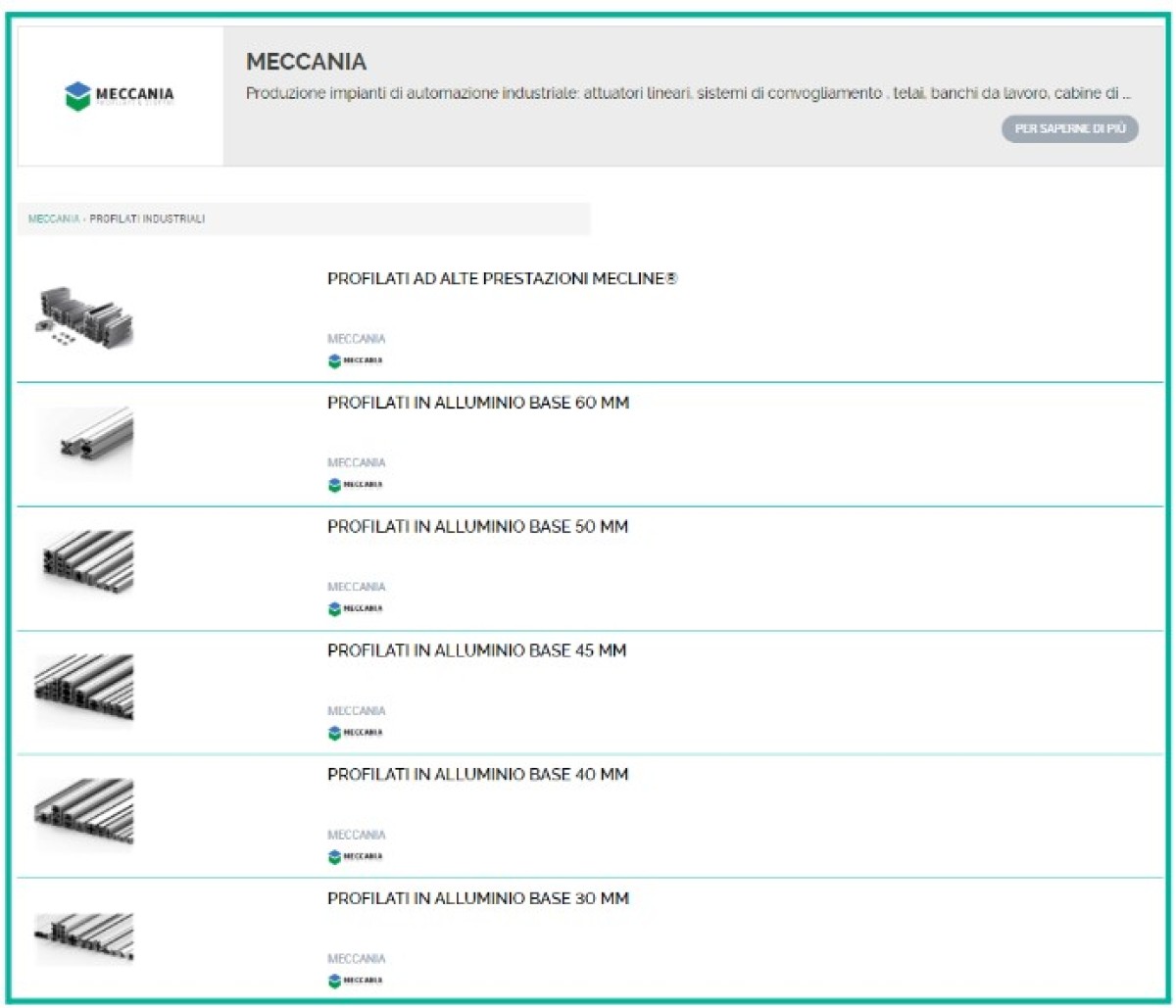Viewport: 1176px width, 1008px height.
Task: View thumbnail of base 30 mm profiles
Action: point(84,937)
